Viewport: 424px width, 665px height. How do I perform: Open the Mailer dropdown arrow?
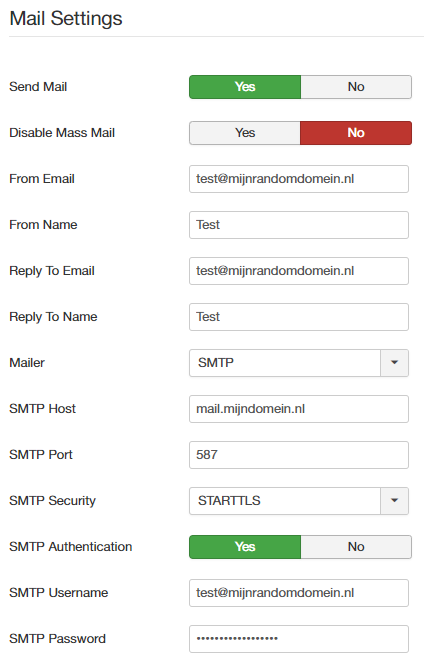(x=394, y=363)
